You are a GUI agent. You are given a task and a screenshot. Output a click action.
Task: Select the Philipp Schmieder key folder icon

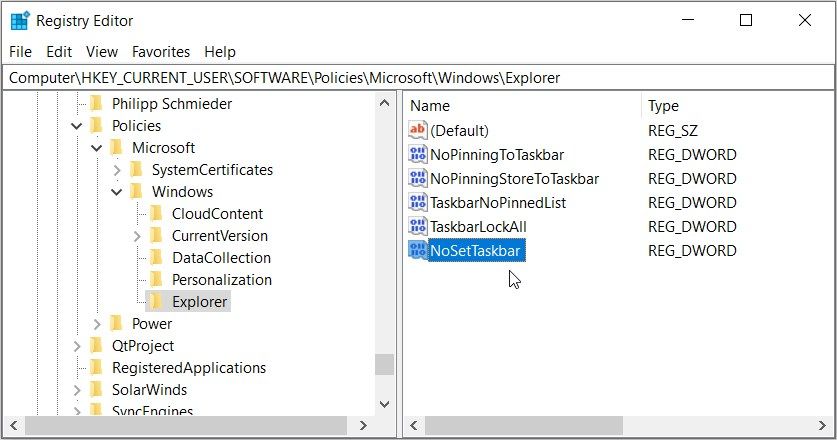coord(96,103)
